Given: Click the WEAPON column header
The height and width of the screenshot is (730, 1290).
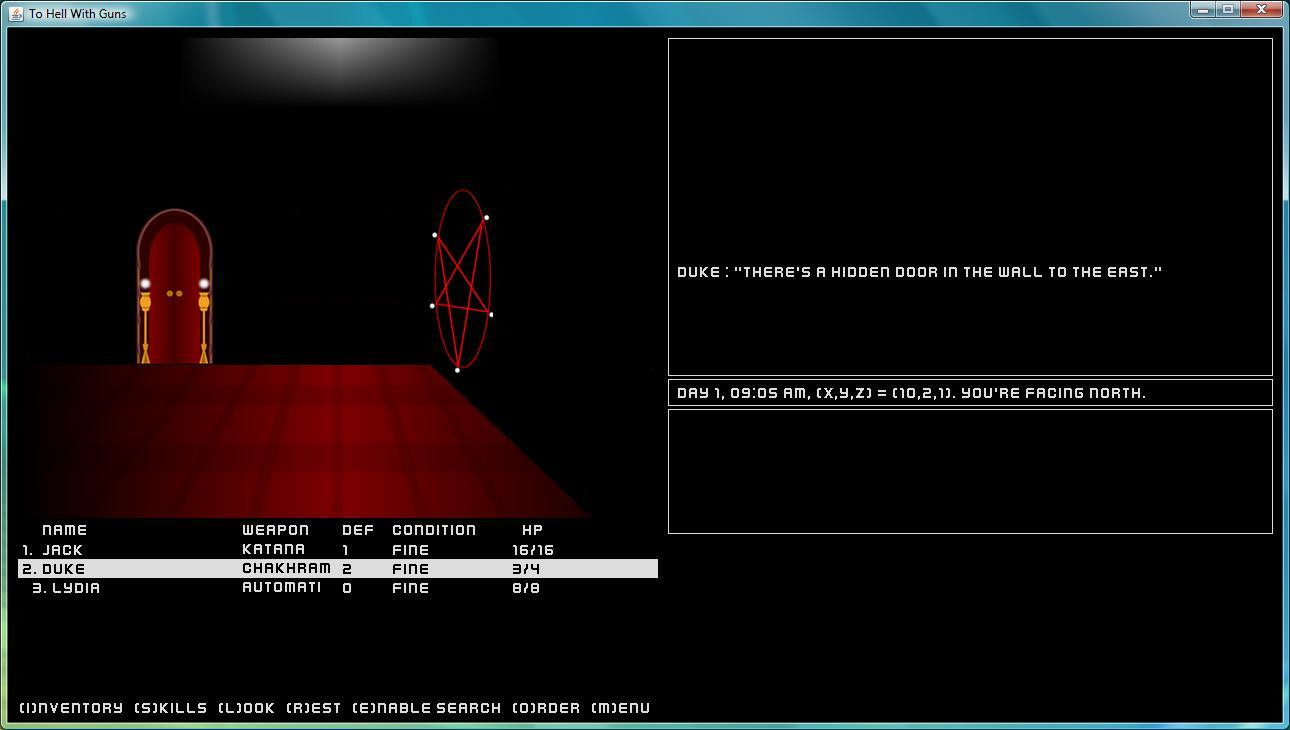Looking at the screenshot, I should [276, 530].
